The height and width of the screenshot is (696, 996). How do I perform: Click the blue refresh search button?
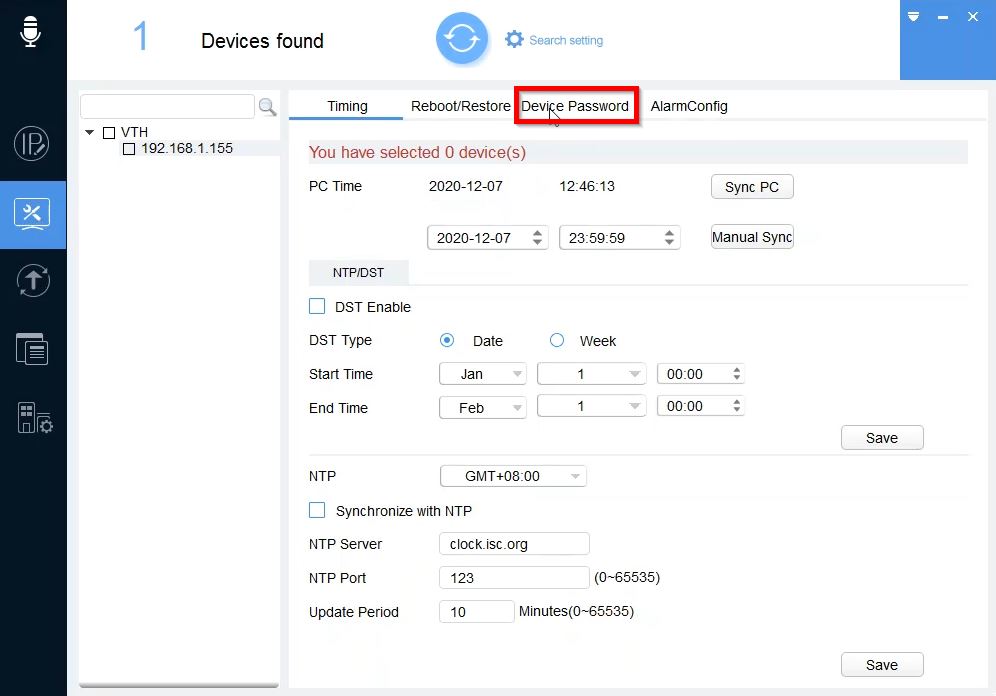pos(462,39)
